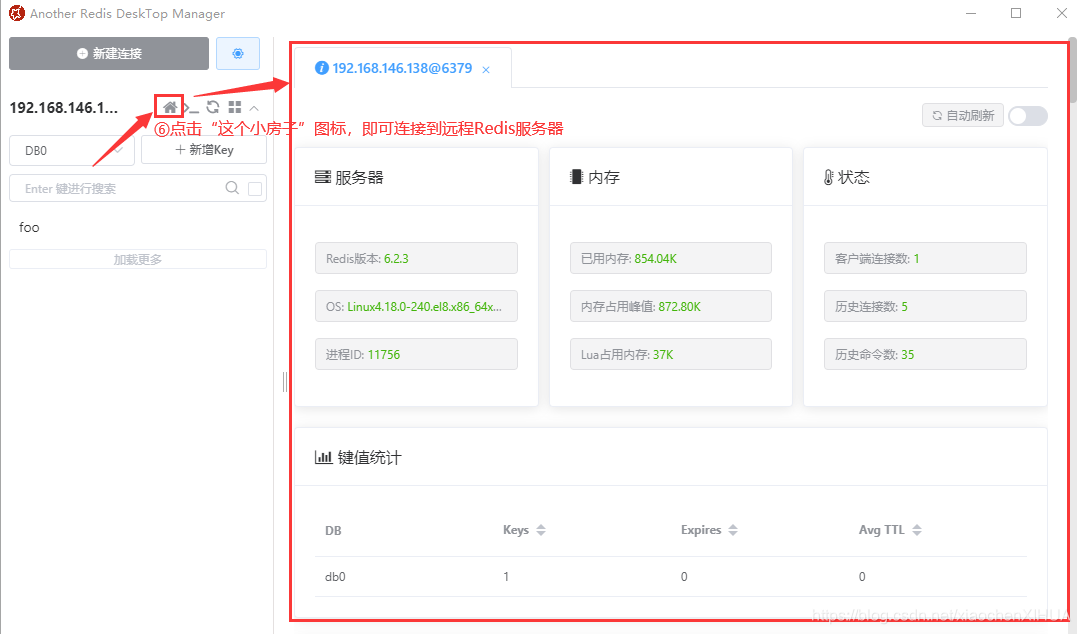
Task: Click the DB column header
Action: (333, 531)
